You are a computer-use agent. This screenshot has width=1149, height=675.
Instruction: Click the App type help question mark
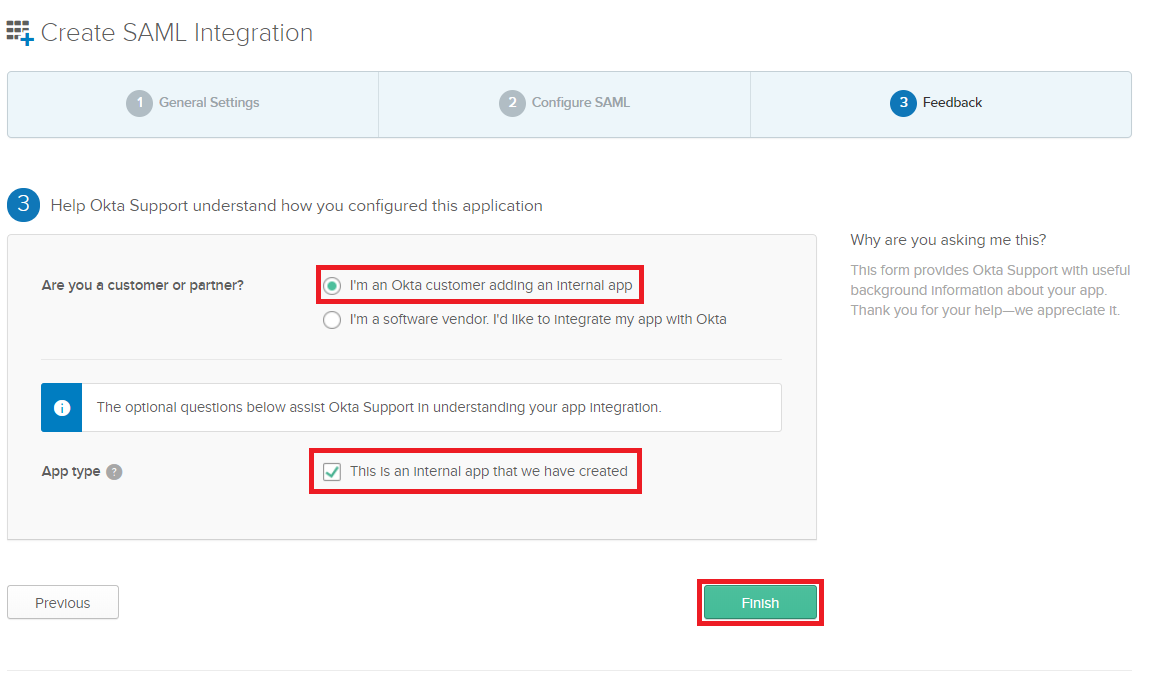click(114, 472)
